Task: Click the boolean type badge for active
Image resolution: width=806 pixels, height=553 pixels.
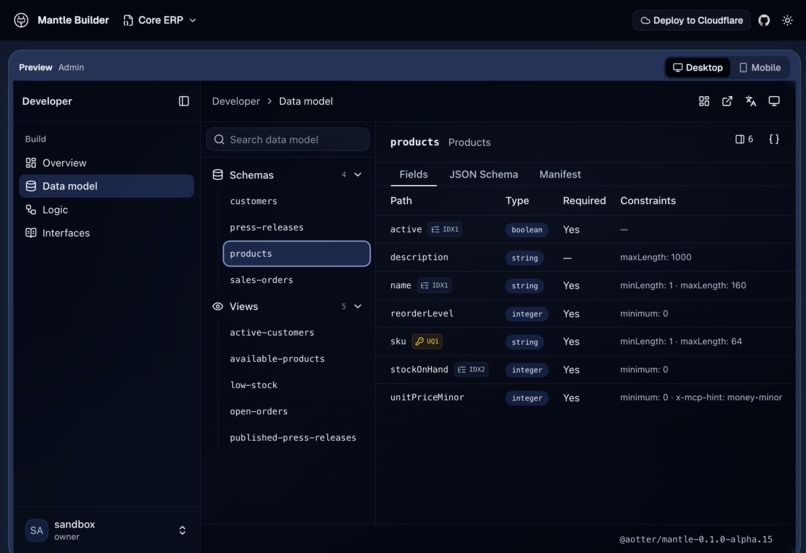Action: coord(526,230)
